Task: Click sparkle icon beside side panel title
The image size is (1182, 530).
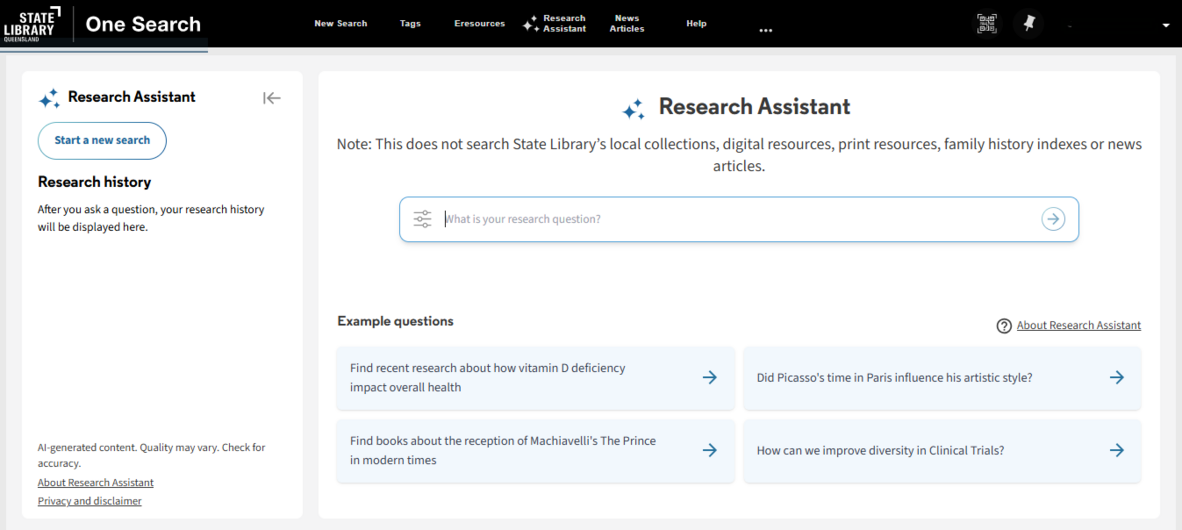Action: [49, 98]
